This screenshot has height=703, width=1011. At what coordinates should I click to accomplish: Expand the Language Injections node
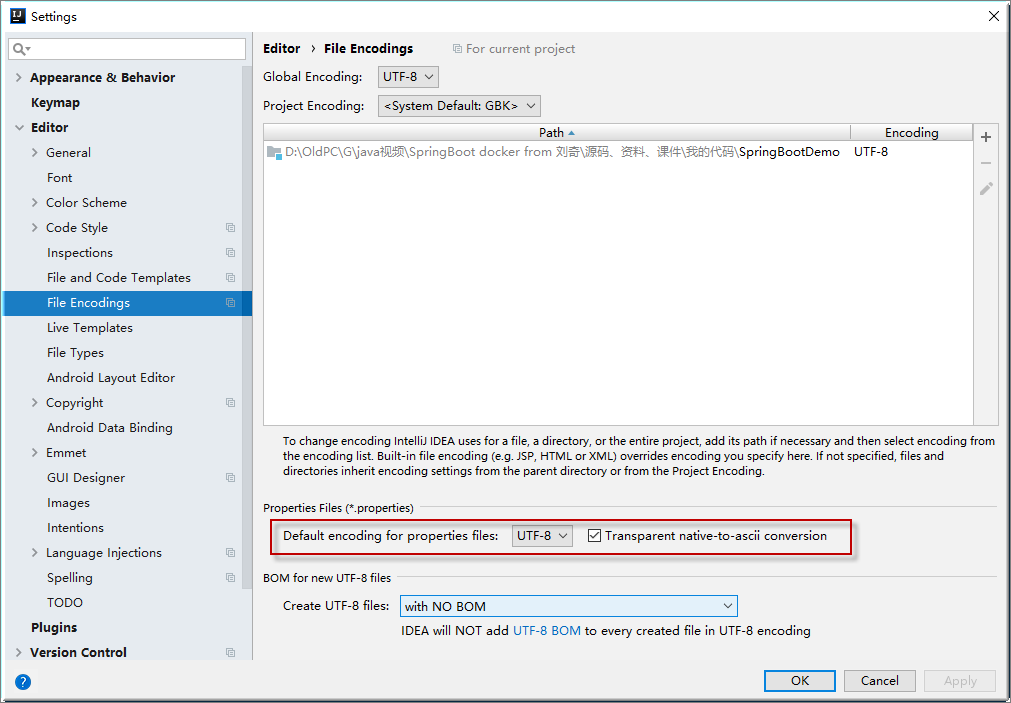tap(35, 553)
